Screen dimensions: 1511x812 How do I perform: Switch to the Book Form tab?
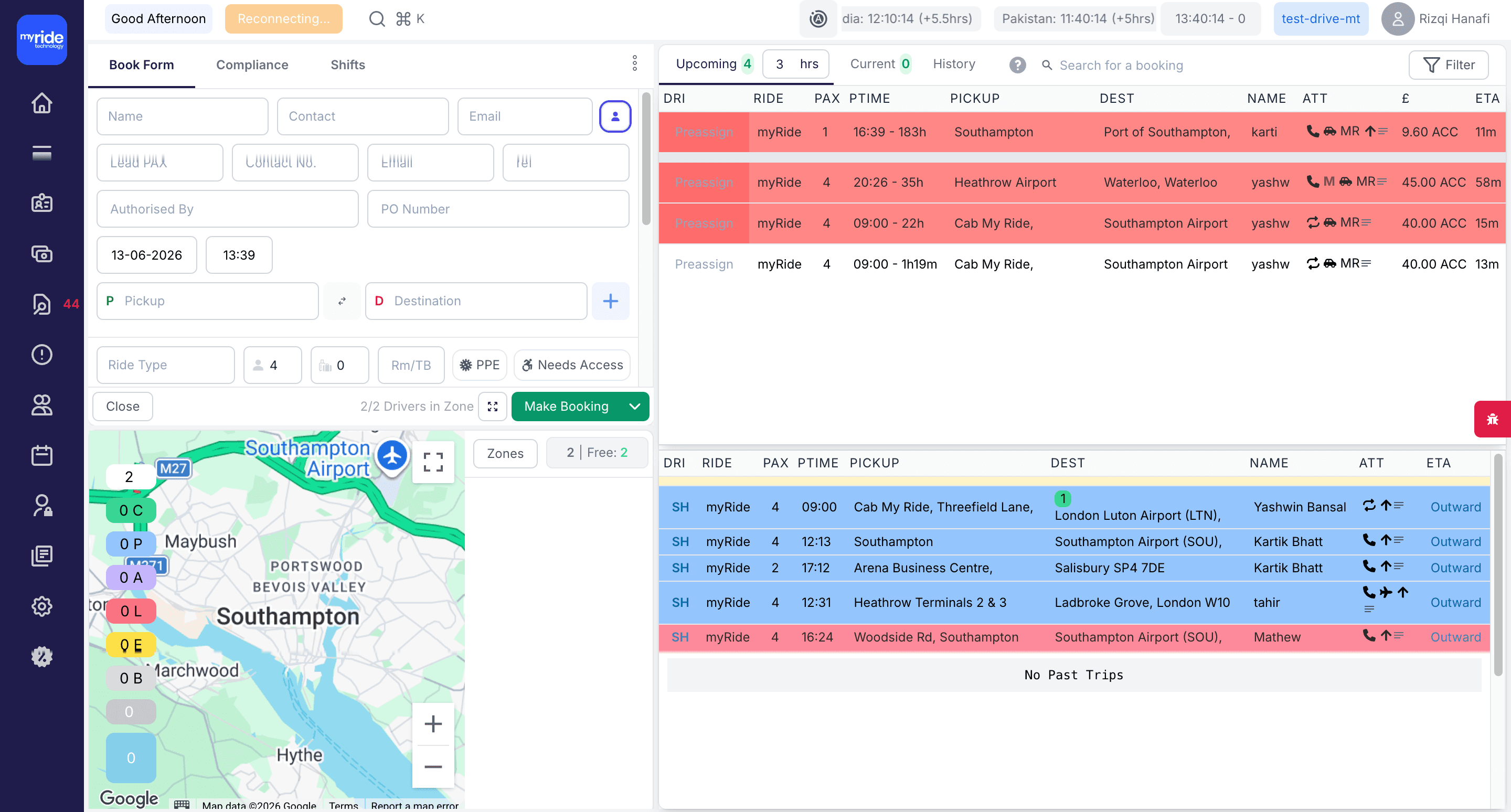pyautogui.click(x=141, y=65)
